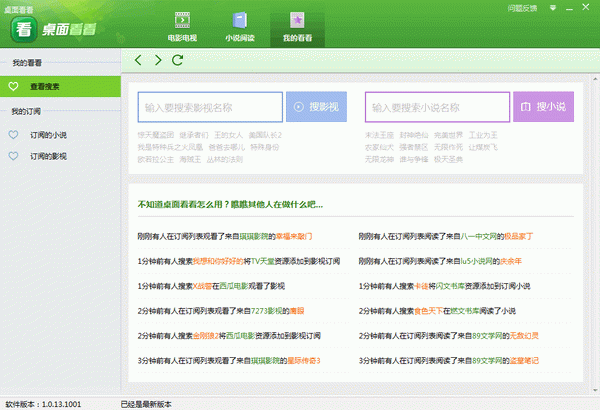This screenshot has width=600, height=410.
Task: Open the green 八一中文网 source link
Action: pos(478,236)
